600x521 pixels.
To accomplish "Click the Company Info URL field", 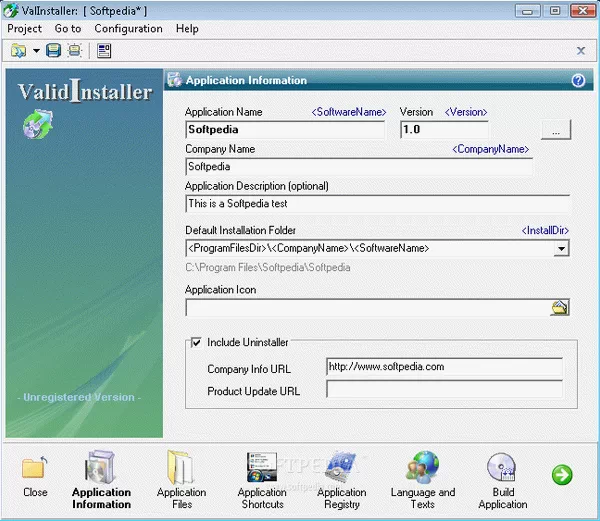I will 444,367.
